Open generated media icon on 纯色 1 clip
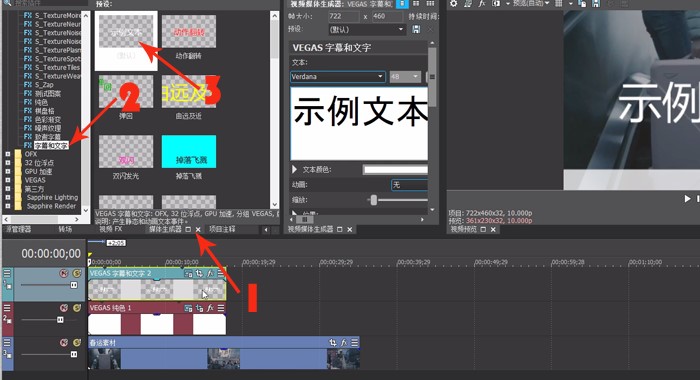This screenshot has width=700, height=380. click(188, 308)
